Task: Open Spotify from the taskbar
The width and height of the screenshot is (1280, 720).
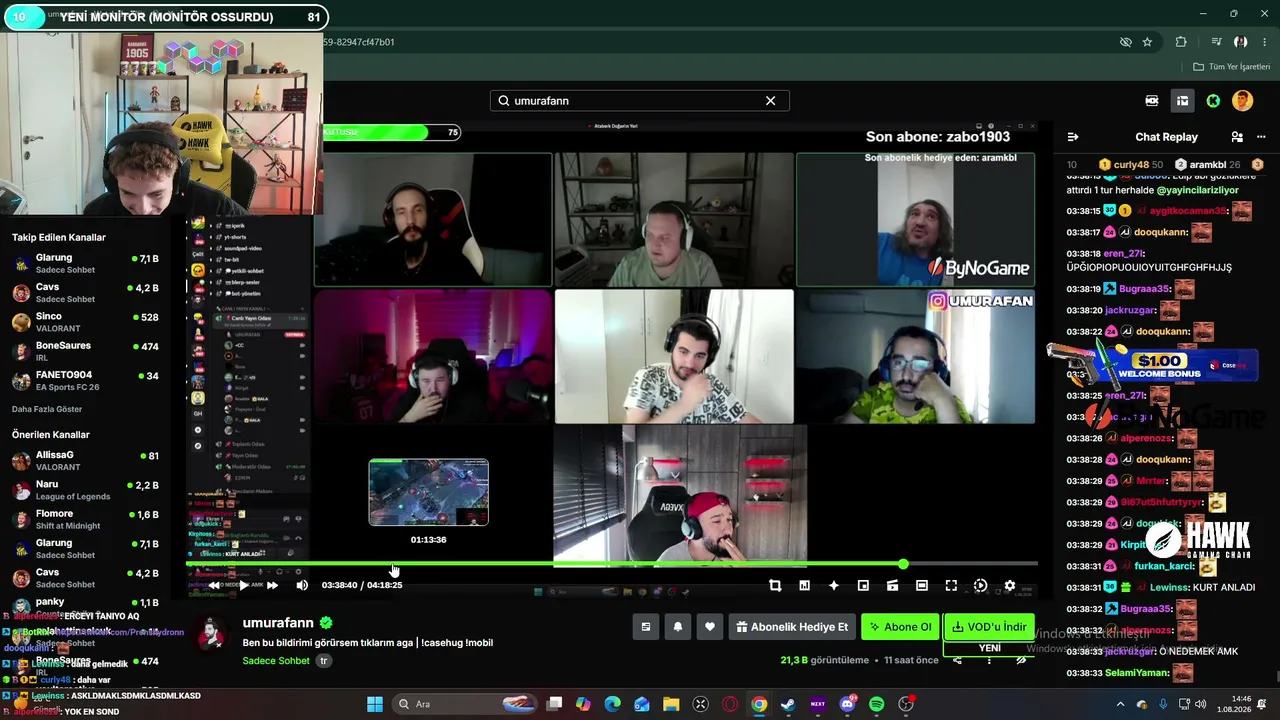Action: point(876,704)
